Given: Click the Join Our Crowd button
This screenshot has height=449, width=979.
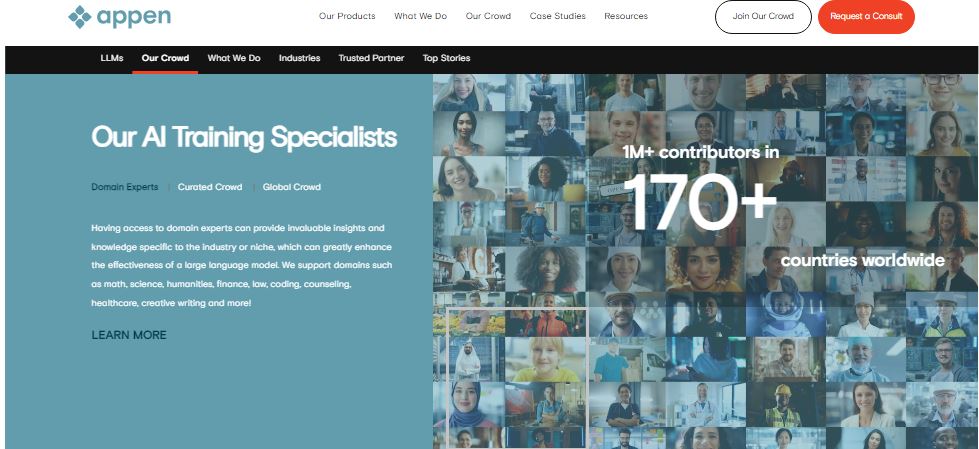Looking at the screenshot, I should [x=763, y=17].
